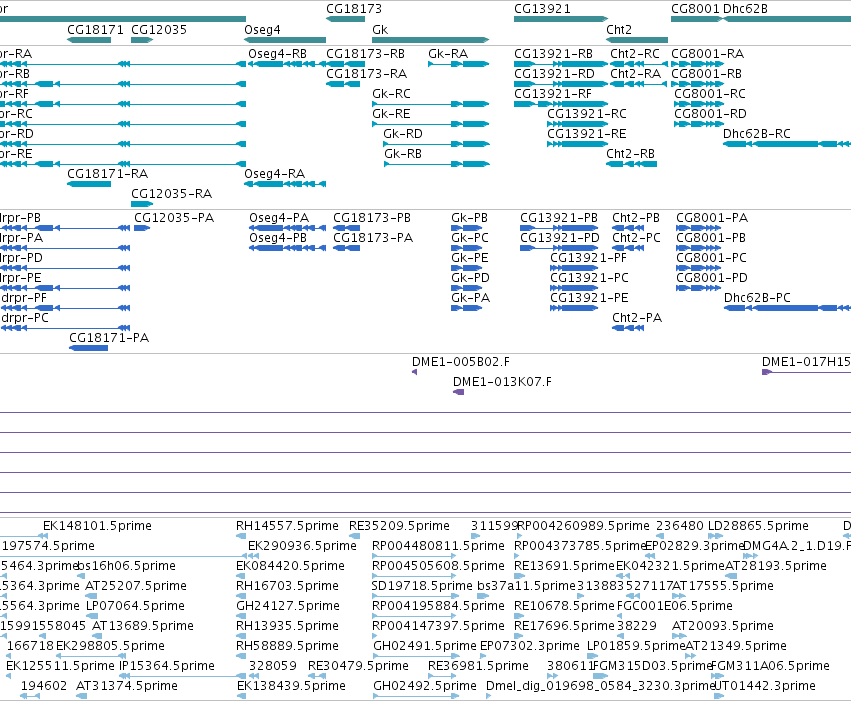
Task: Open EST AT25207.5prime
Action: click(136, 586)
